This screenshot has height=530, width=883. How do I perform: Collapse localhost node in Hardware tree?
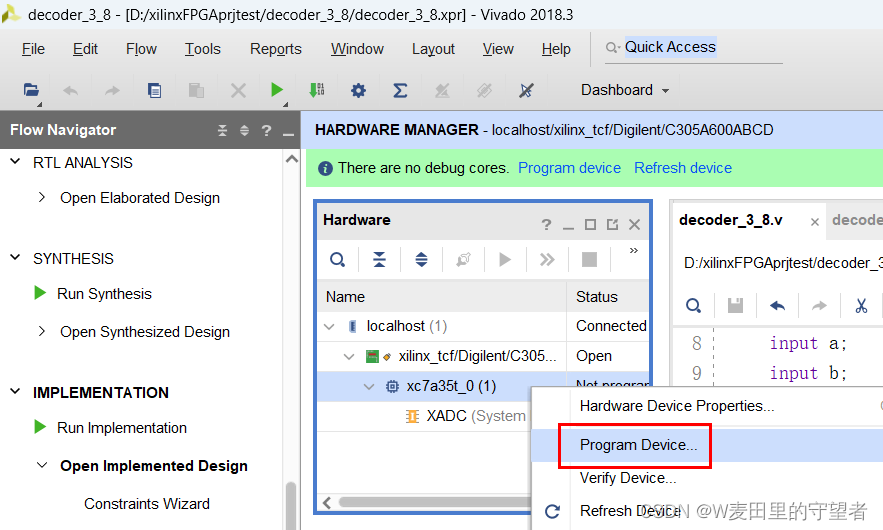(329, 327)
